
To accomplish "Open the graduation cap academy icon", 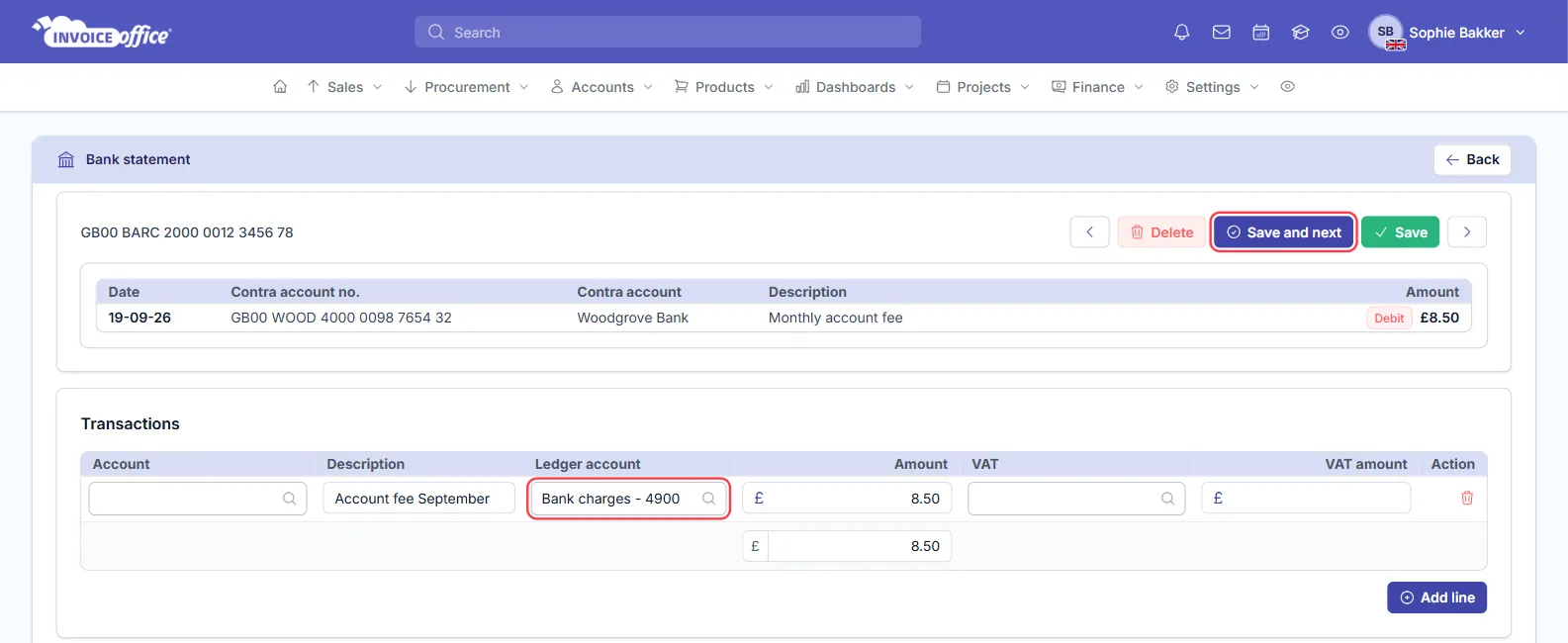I will pyautogui.click(x=1301, y=33).
